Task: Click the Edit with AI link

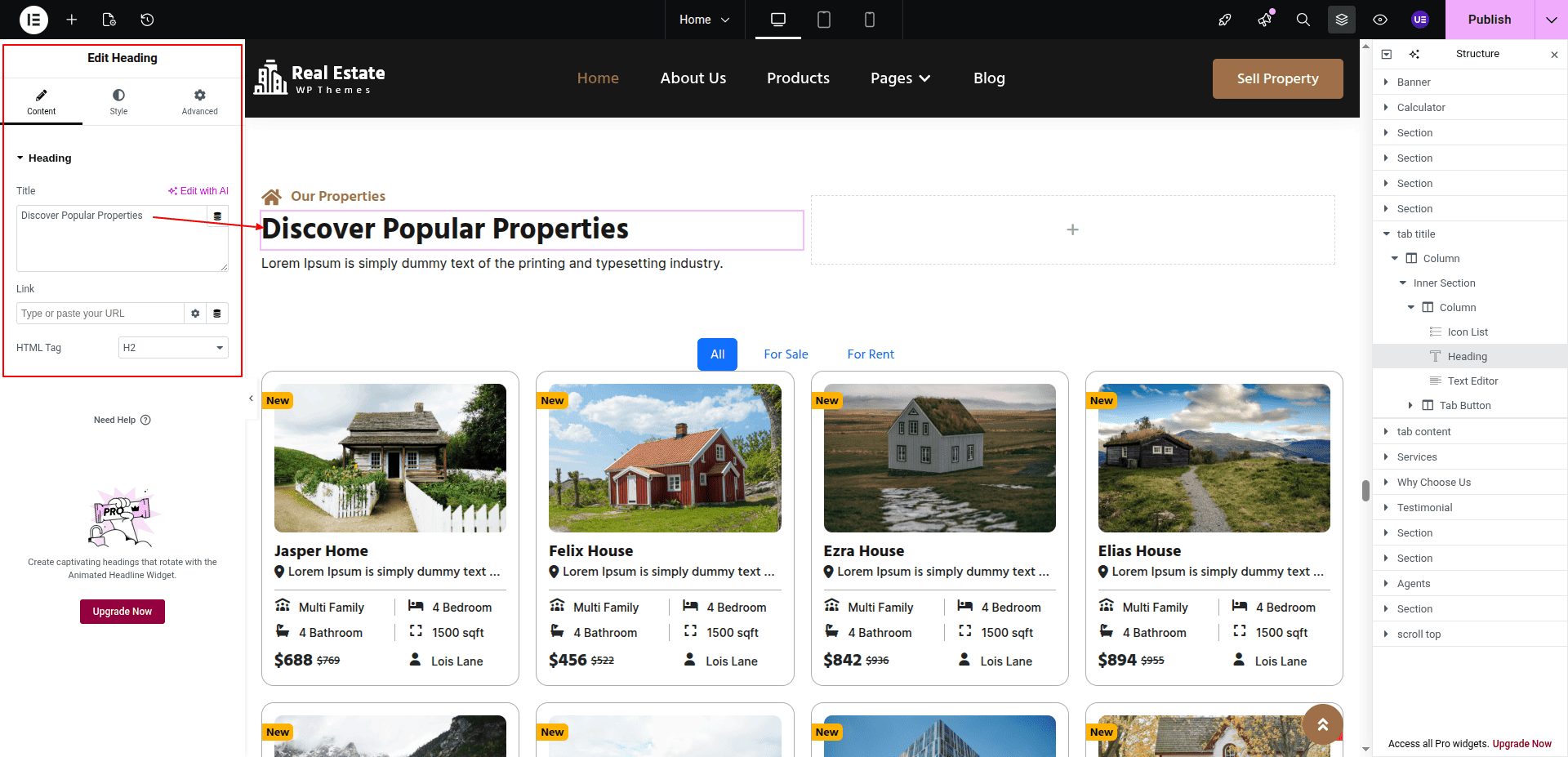Action: click(x=198, y=191)
